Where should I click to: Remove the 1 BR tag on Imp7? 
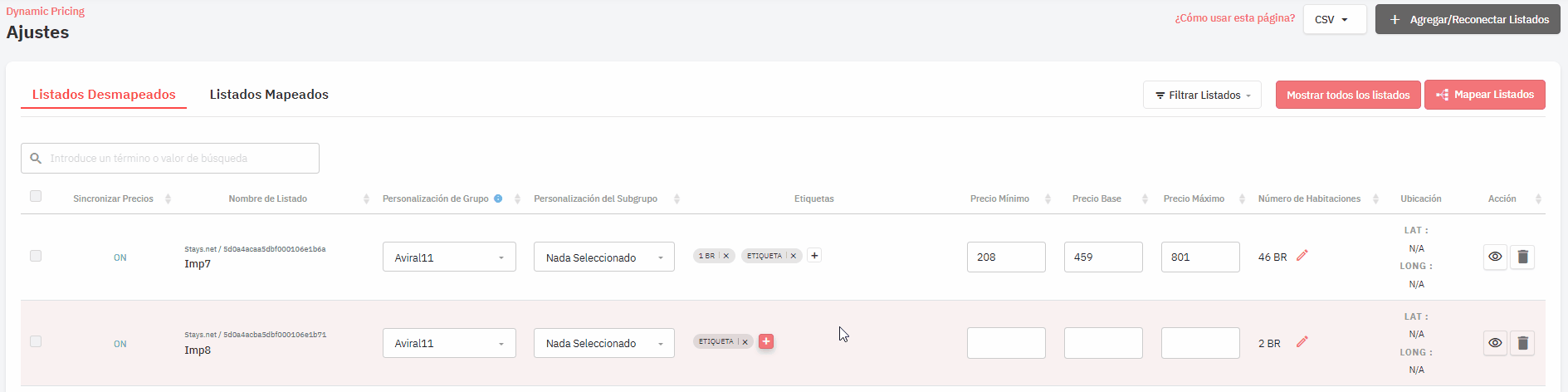coord(726,256)
